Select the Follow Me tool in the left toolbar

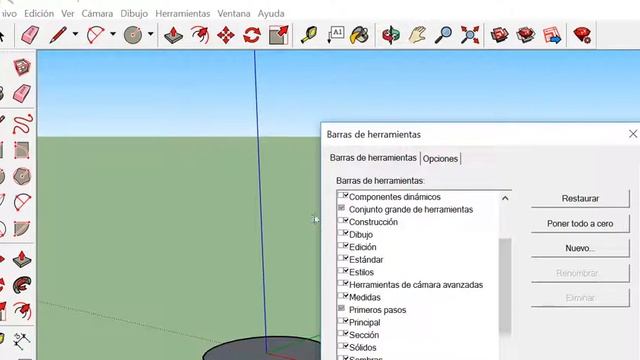click(x=22, y=285)
